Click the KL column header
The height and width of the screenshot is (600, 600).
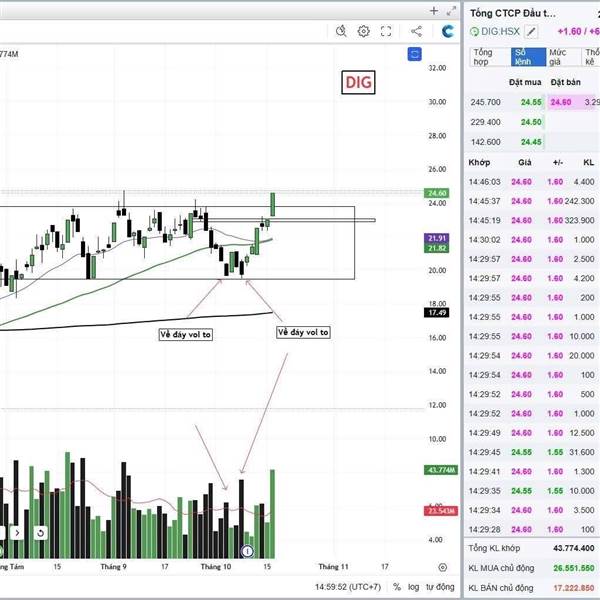tap(588, 162)
